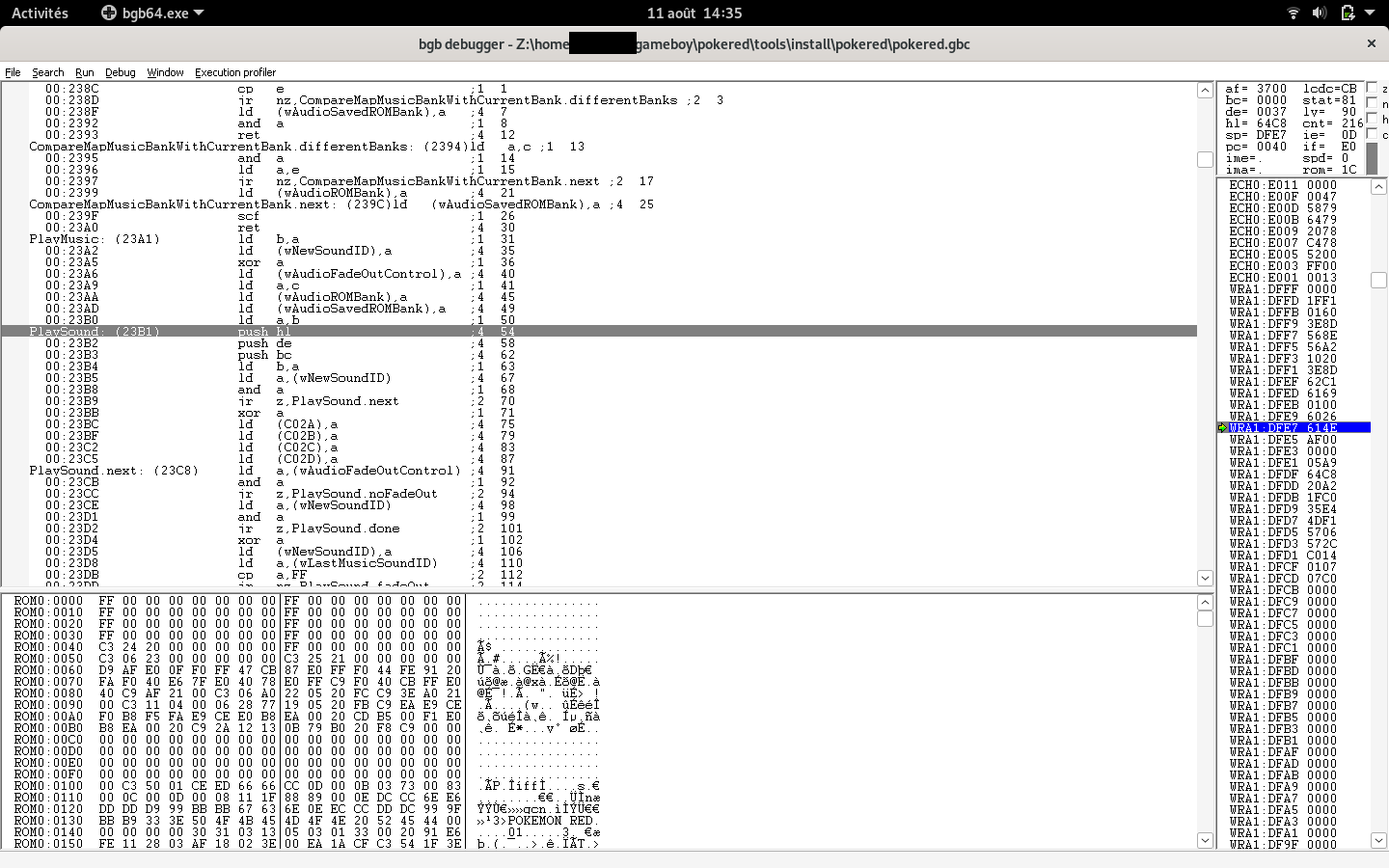Click the volume icon in the top bar
This screenshot has height=868, width=1389.
tap(1320, 13)
